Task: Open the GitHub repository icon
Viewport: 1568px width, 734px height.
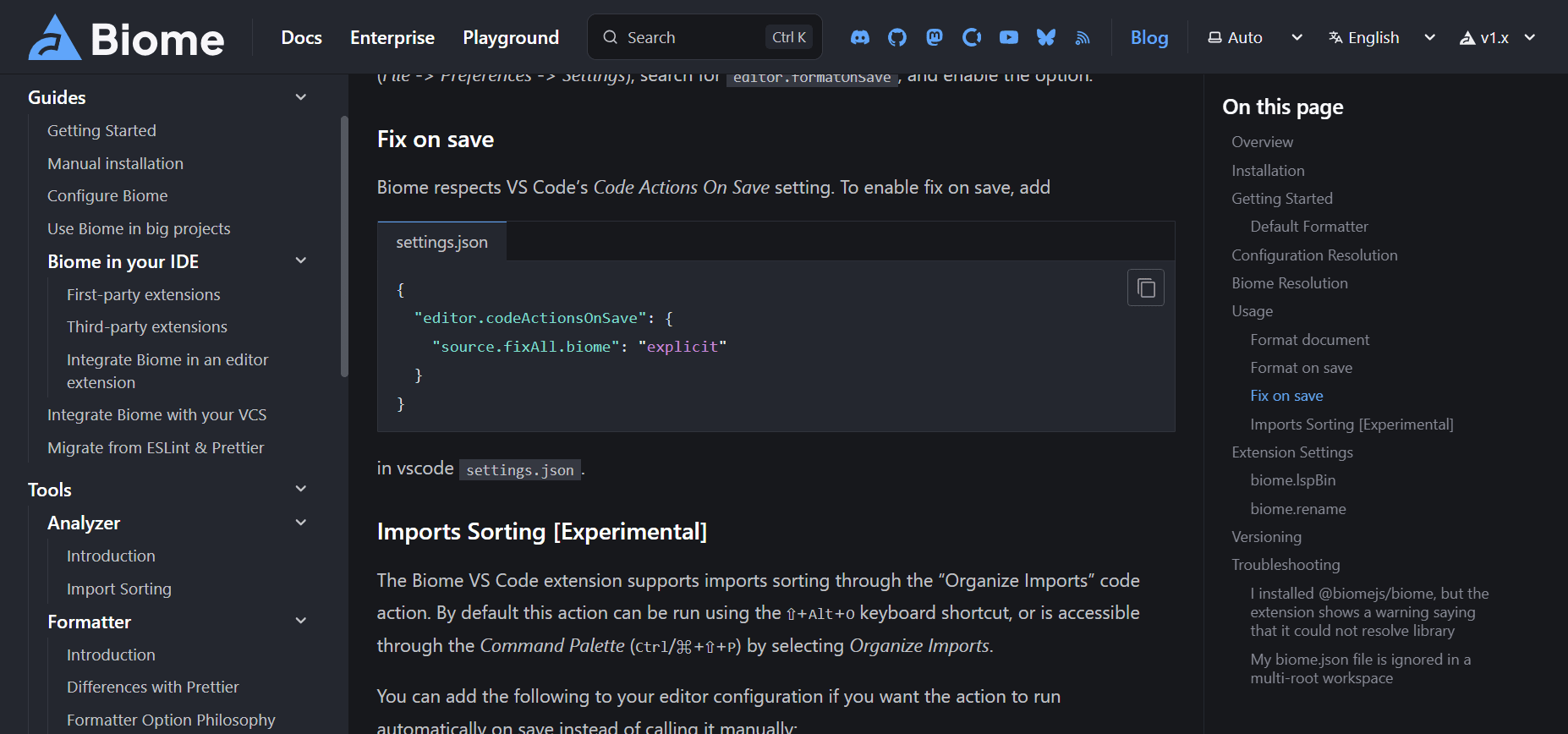Action: 896,37
